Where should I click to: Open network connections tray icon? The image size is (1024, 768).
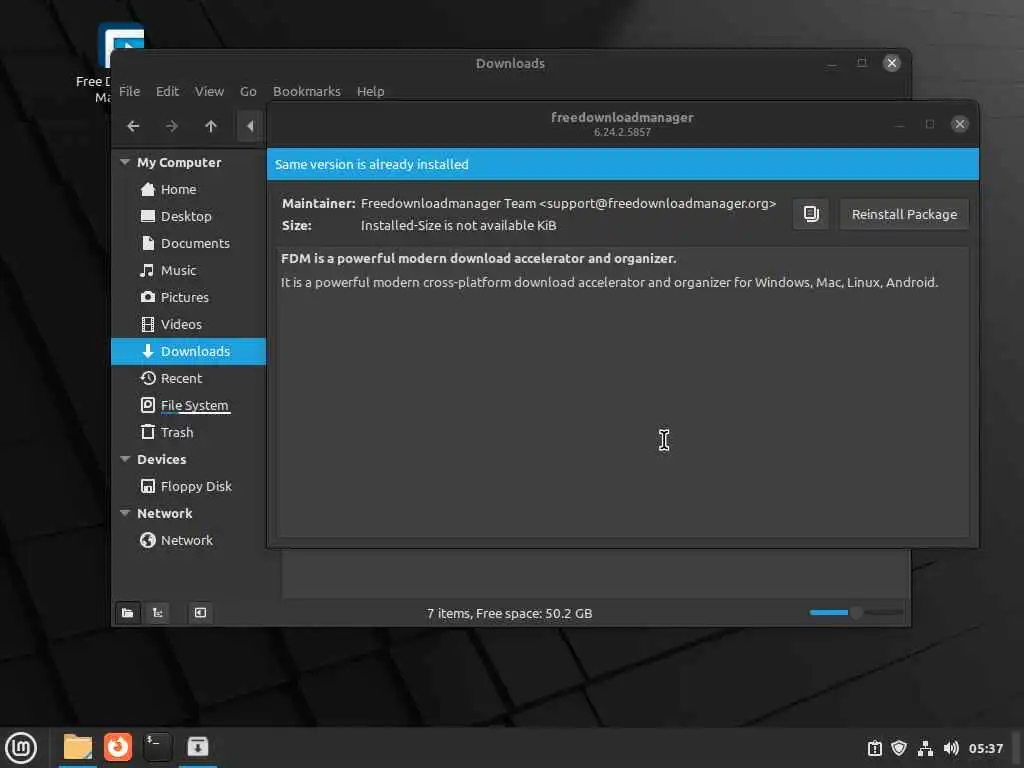coord(925,748)
